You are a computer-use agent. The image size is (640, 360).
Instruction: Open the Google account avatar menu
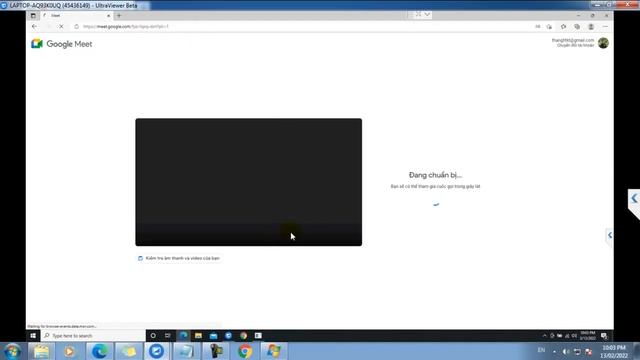tap(603, 43)
